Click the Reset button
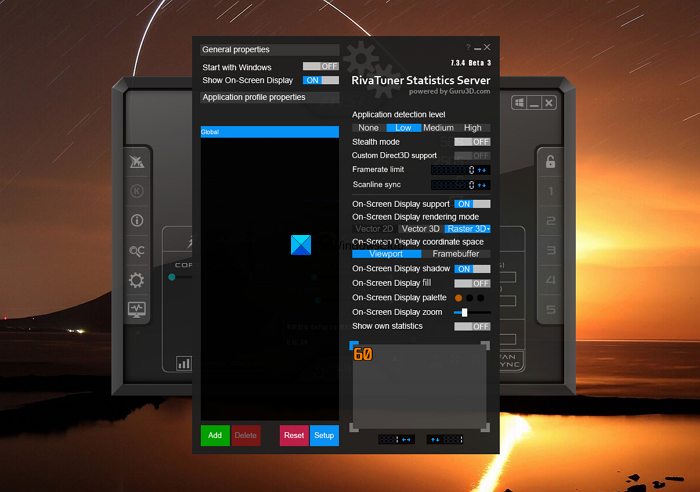 click(x=294, y=435)
